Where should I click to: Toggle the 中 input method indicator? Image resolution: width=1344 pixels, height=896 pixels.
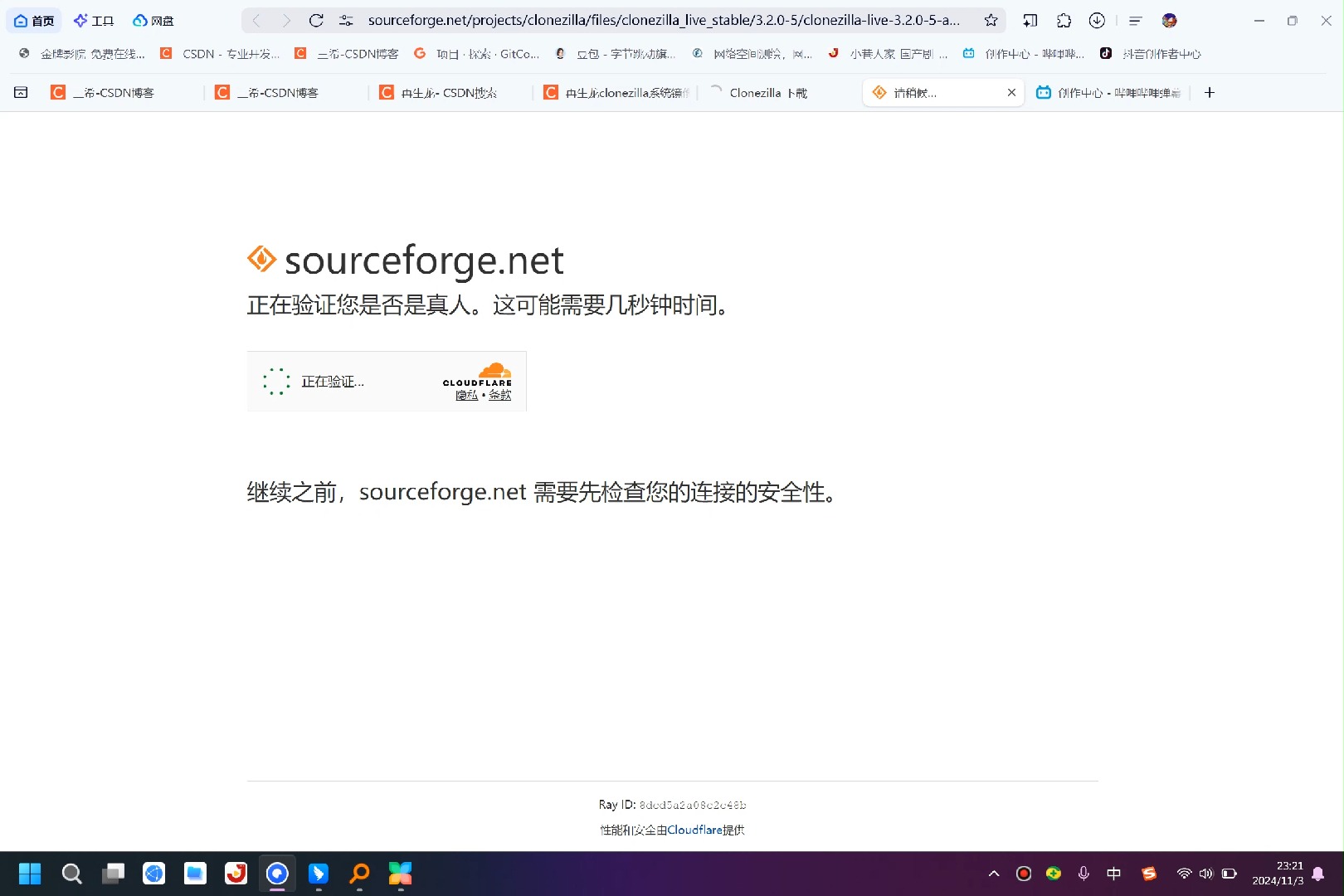(1113, 874)
